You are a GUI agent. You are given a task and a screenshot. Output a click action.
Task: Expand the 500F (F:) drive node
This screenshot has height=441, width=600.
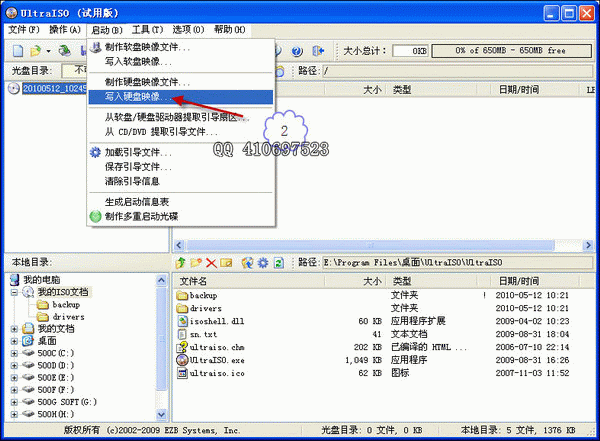tap(14, 390)
